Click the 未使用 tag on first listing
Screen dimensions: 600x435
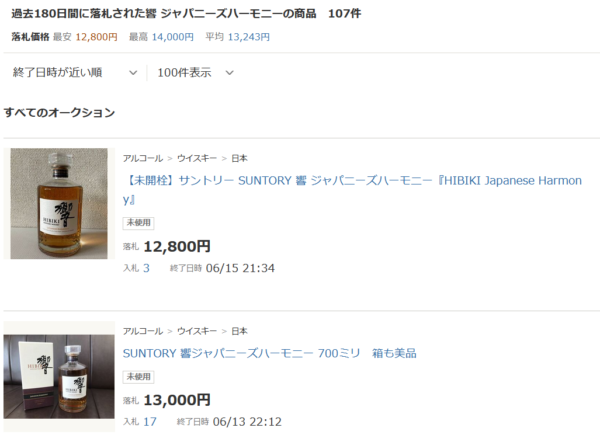(x=139, y=223)
